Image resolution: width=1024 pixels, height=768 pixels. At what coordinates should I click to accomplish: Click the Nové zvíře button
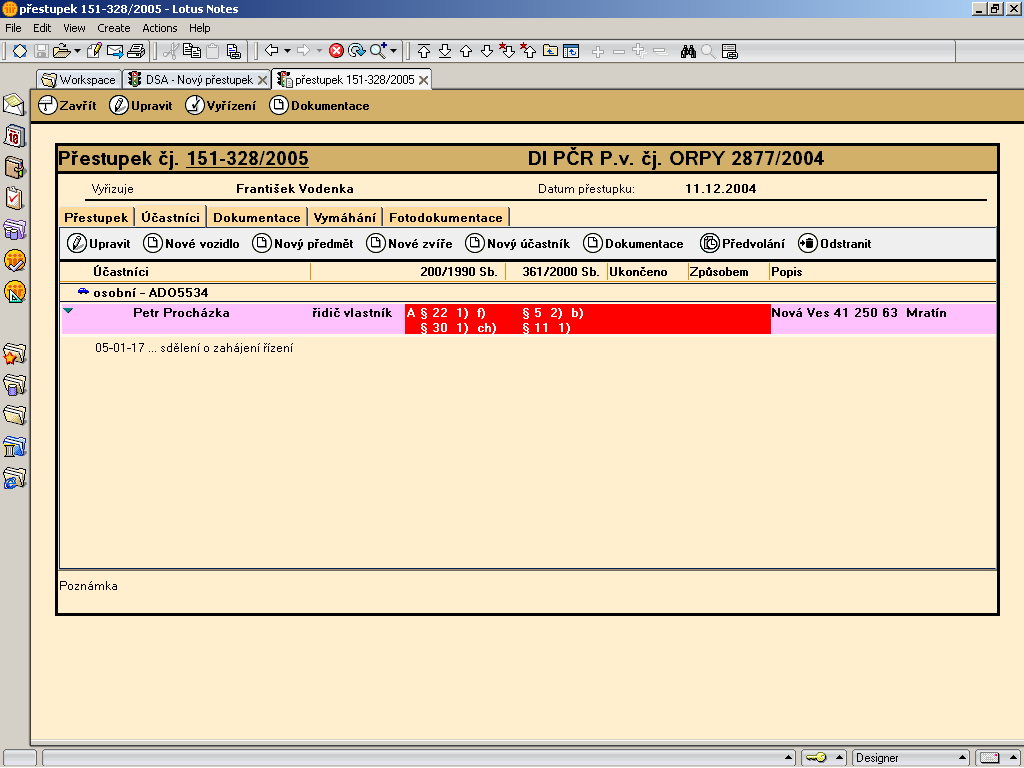pyautogui.click(x=409, y=244)
